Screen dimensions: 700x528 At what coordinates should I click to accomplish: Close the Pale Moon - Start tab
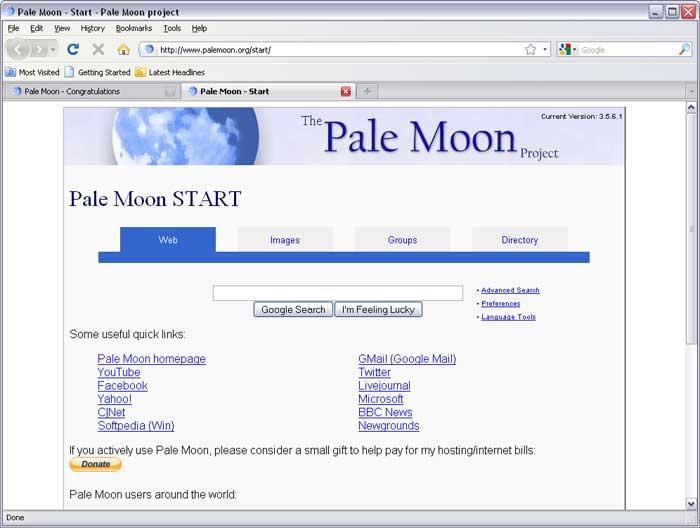pyautogui.click(x=346, y=91)
